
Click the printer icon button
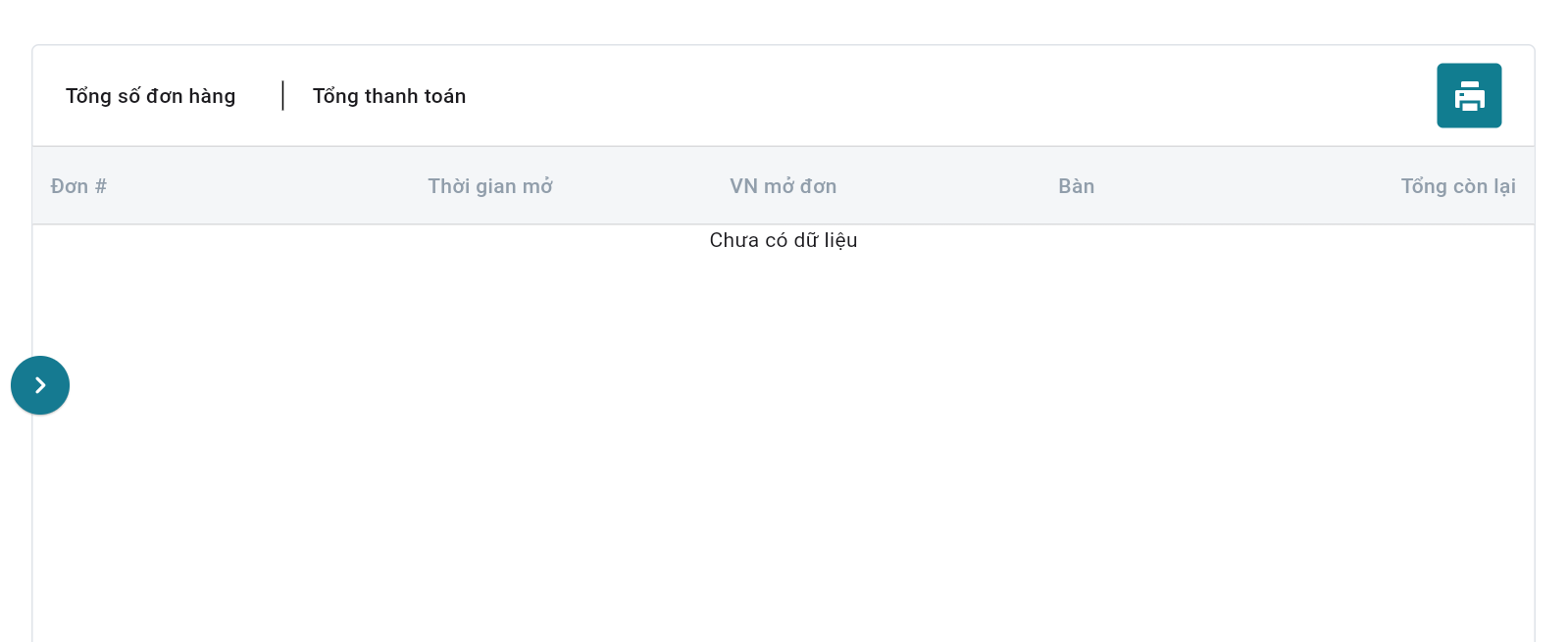[x=1469, y=95]
